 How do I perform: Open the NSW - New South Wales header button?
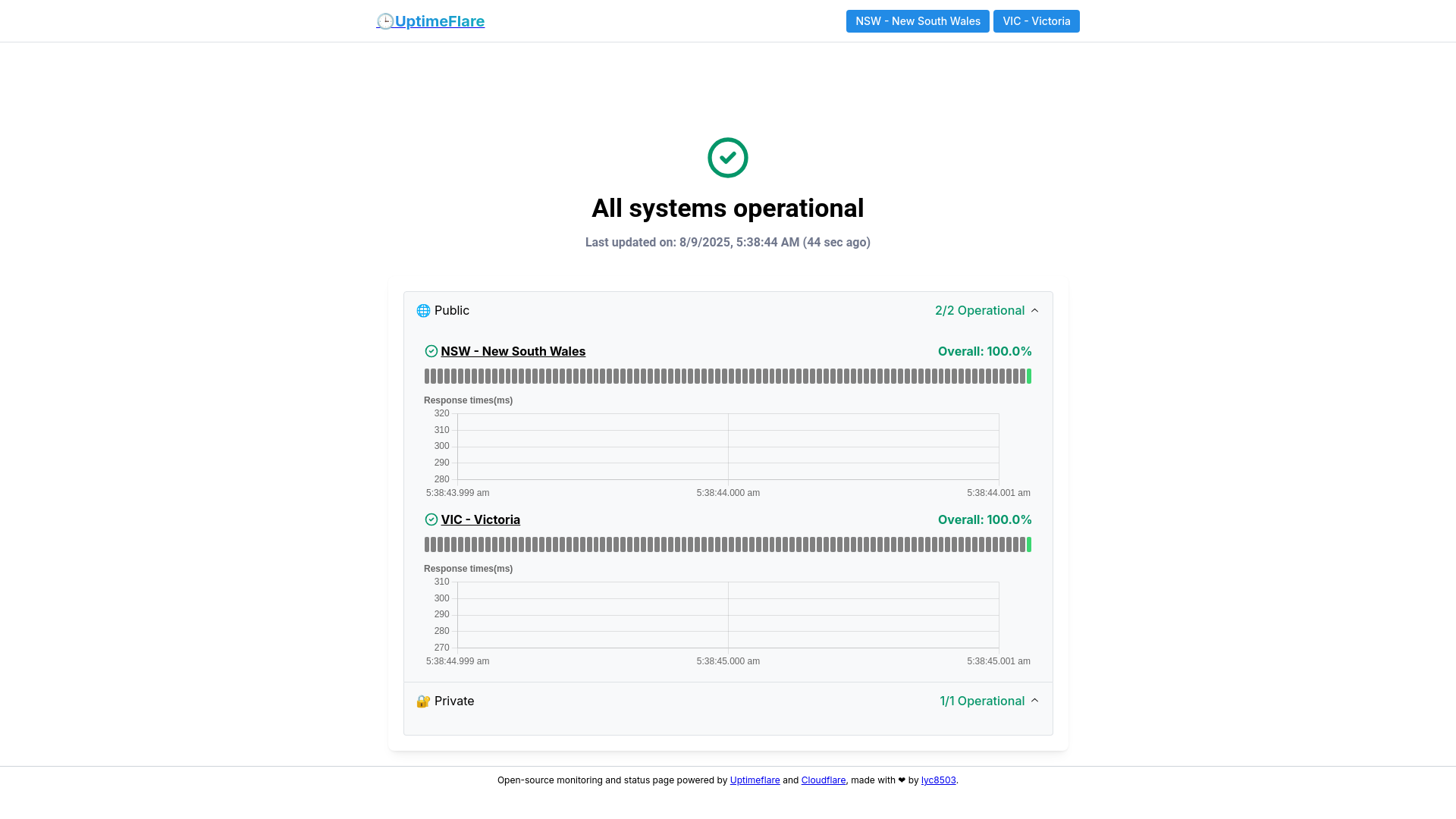918,21
